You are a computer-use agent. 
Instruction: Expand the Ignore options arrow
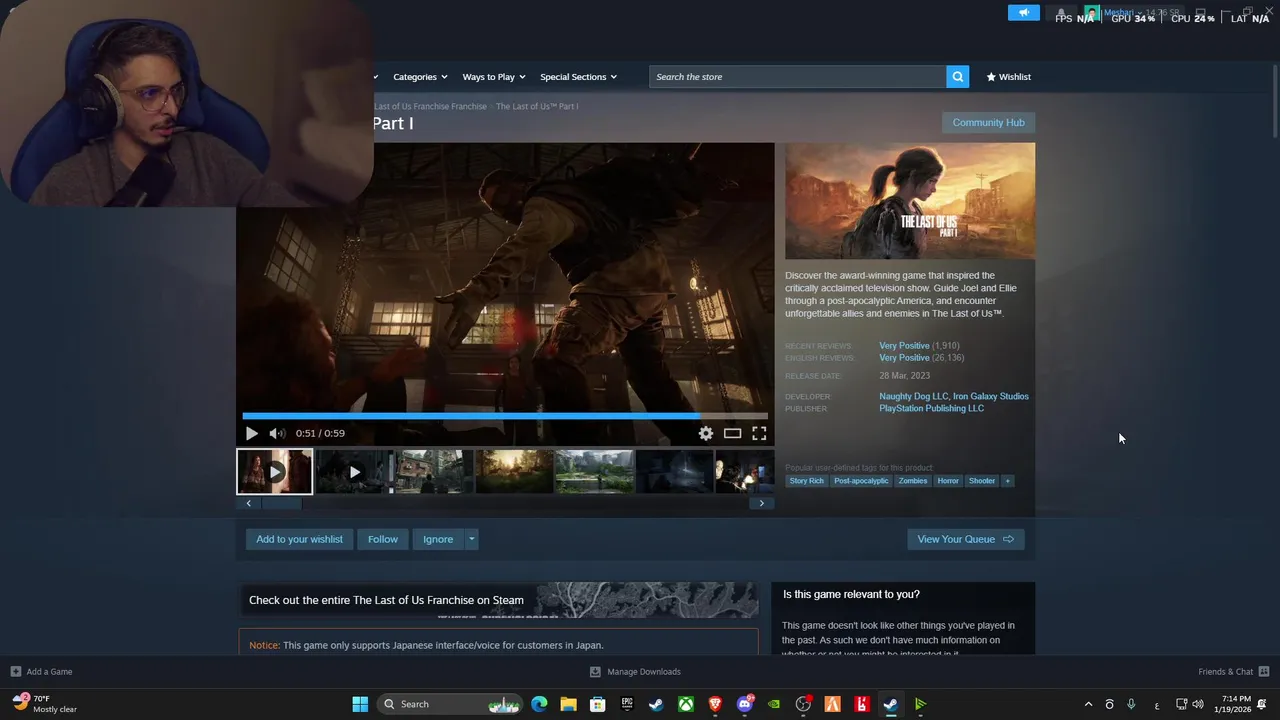click(x=472, y=539)
